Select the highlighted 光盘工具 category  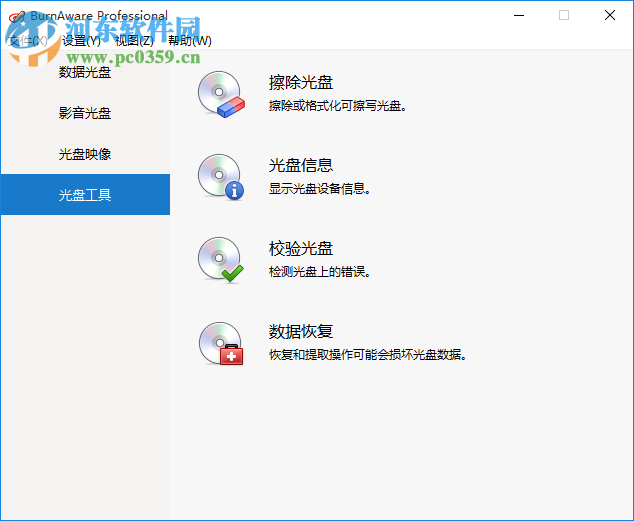[x=85, y=194]
